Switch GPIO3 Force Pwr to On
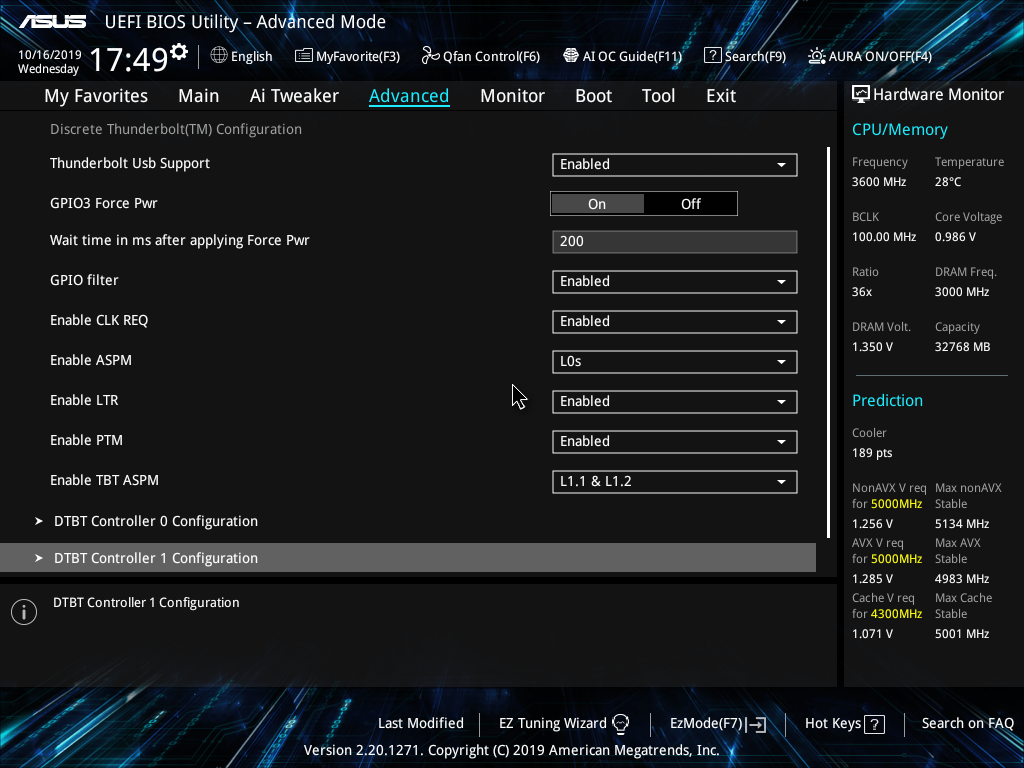 pos(597,204)
